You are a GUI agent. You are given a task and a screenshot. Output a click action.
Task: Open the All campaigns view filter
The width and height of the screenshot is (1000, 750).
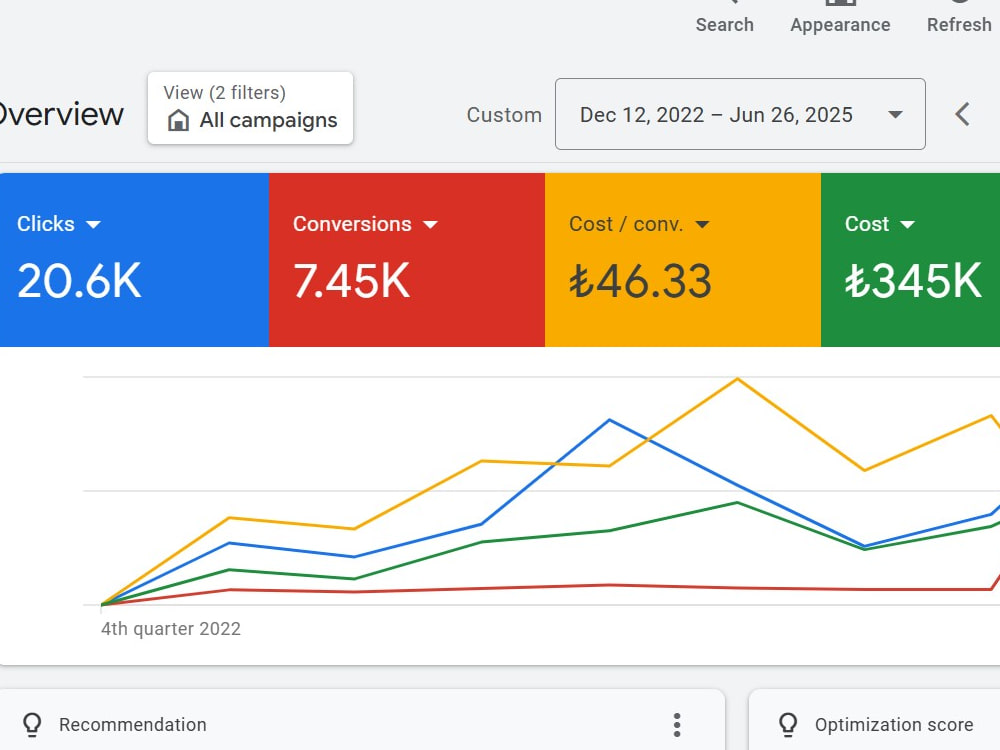pos(250,108)
